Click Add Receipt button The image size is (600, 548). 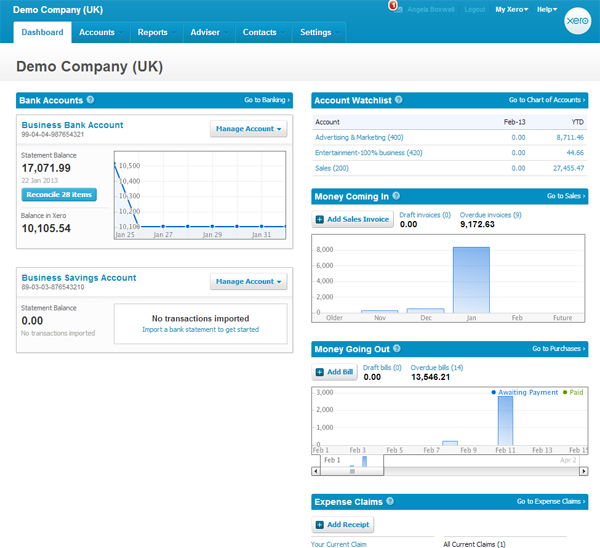tap(343, 525)
